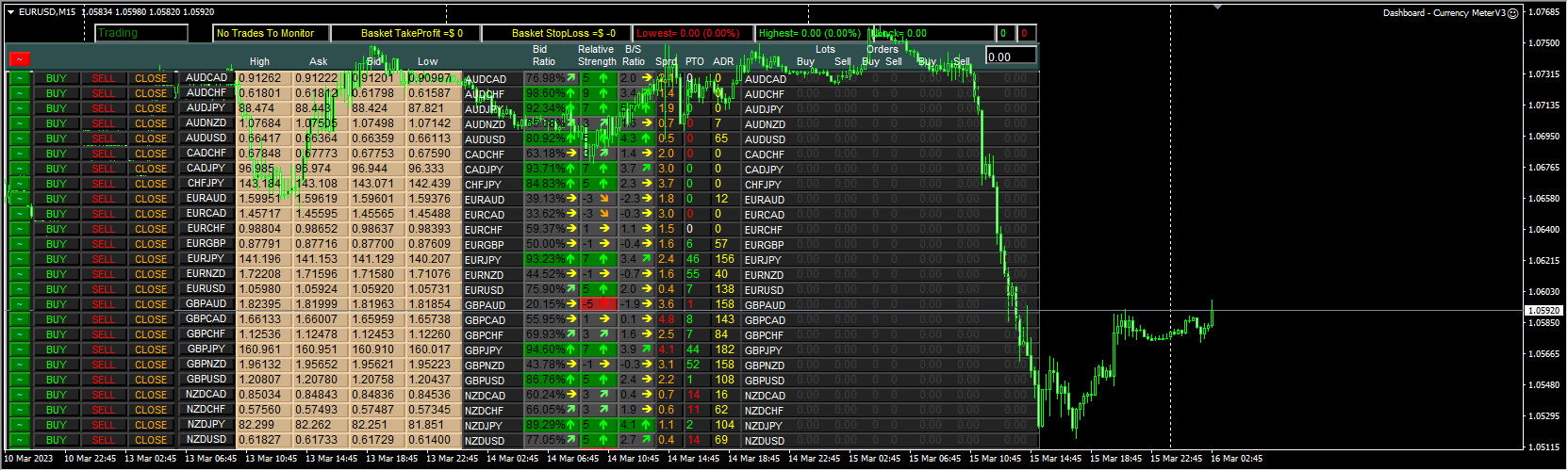
Task: Open the EURUSD,M15 chart dropdown arrow
Action: point(10,12)
